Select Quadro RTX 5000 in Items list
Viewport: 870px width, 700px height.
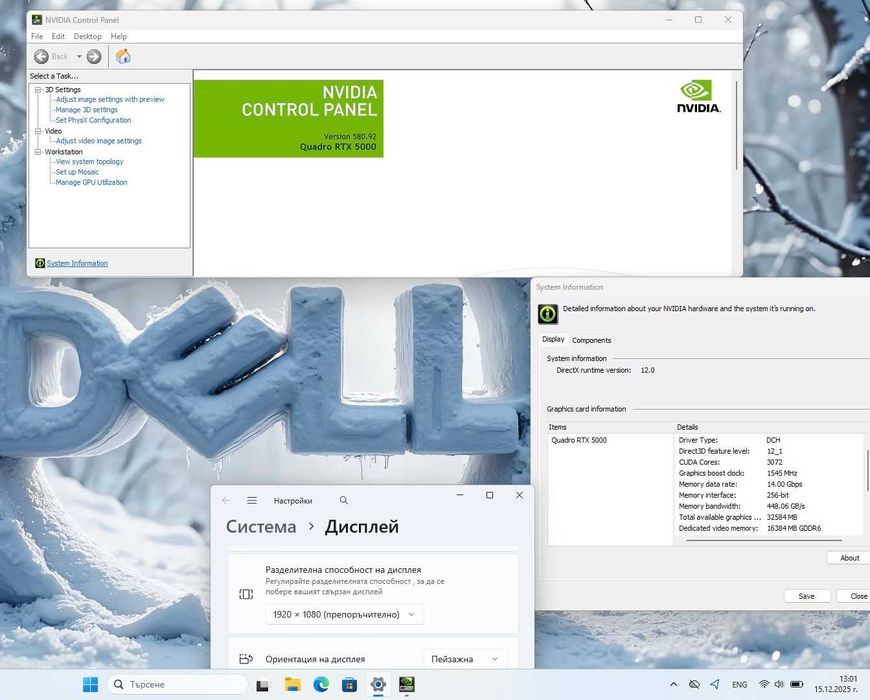(579, 440)
